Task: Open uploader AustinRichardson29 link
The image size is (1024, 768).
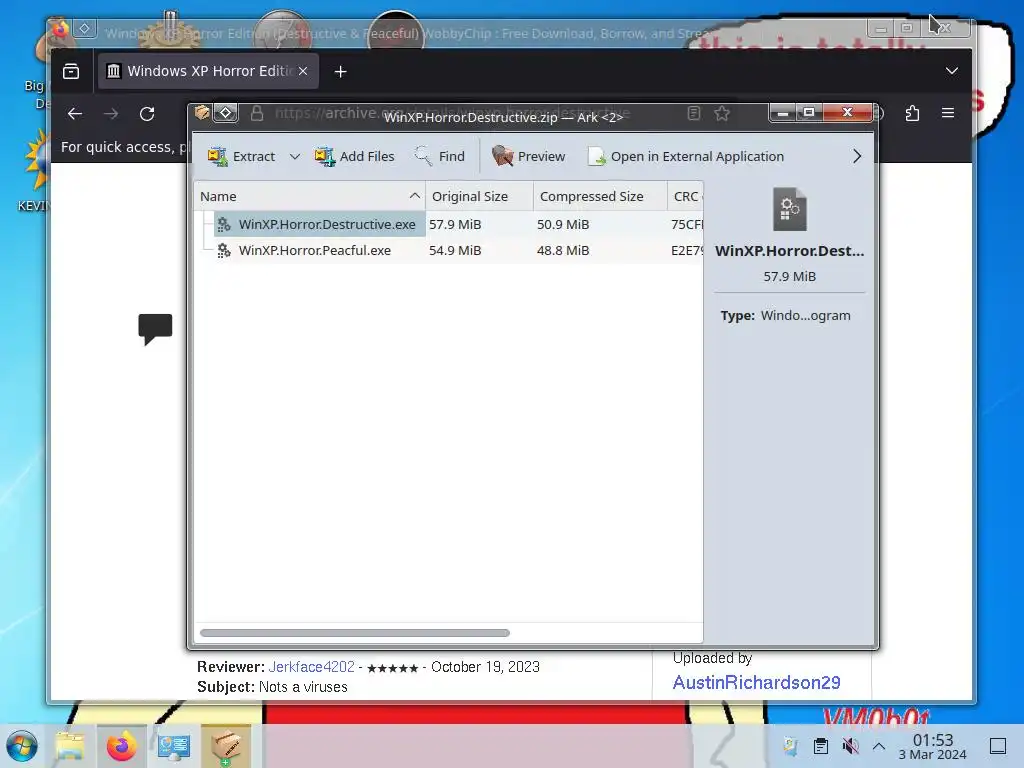Action: pos(756,682)
